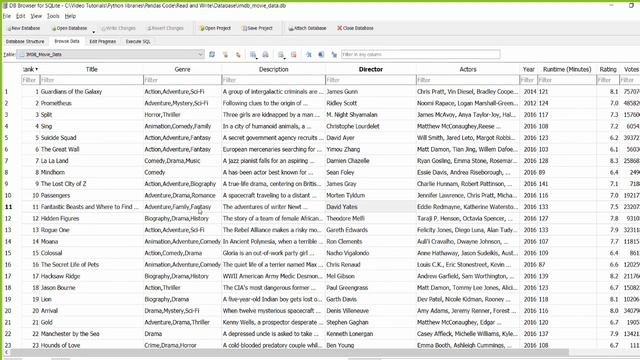The width and height of the screenshot is (640, 360).
Task: Click the 'Filter in any column' field
Action: click(420, 54)
